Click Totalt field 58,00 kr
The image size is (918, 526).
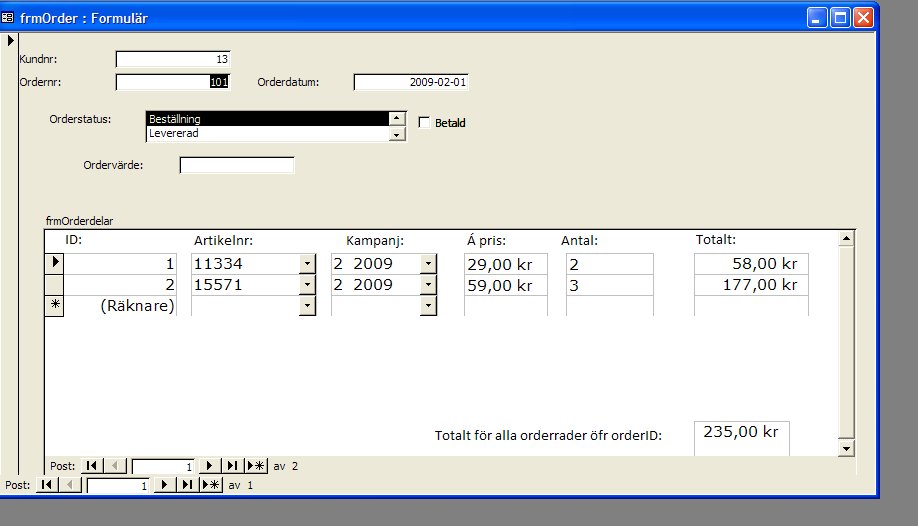(751, 264)
